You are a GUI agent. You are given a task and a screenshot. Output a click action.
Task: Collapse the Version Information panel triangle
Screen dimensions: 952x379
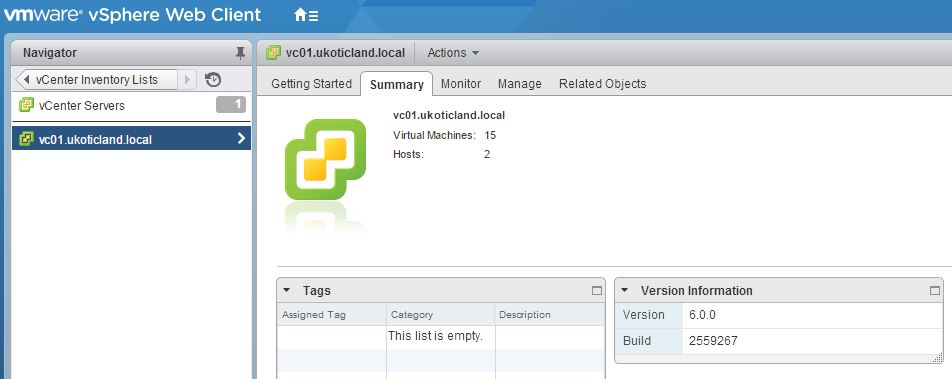(x=625, y=290)
